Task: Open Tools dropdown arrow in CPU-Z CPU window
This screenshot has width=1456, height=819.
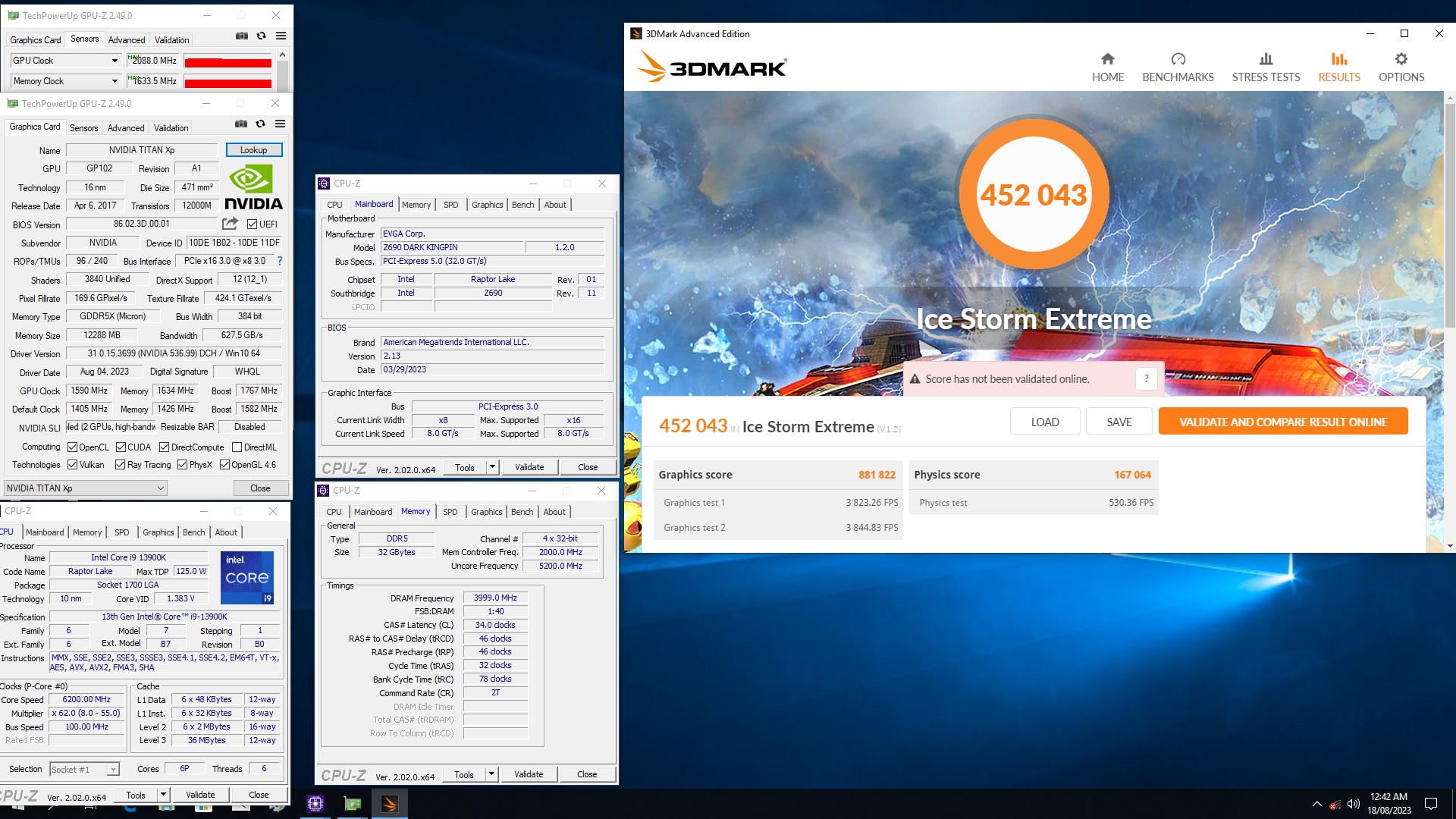Action: click(163, 795)
